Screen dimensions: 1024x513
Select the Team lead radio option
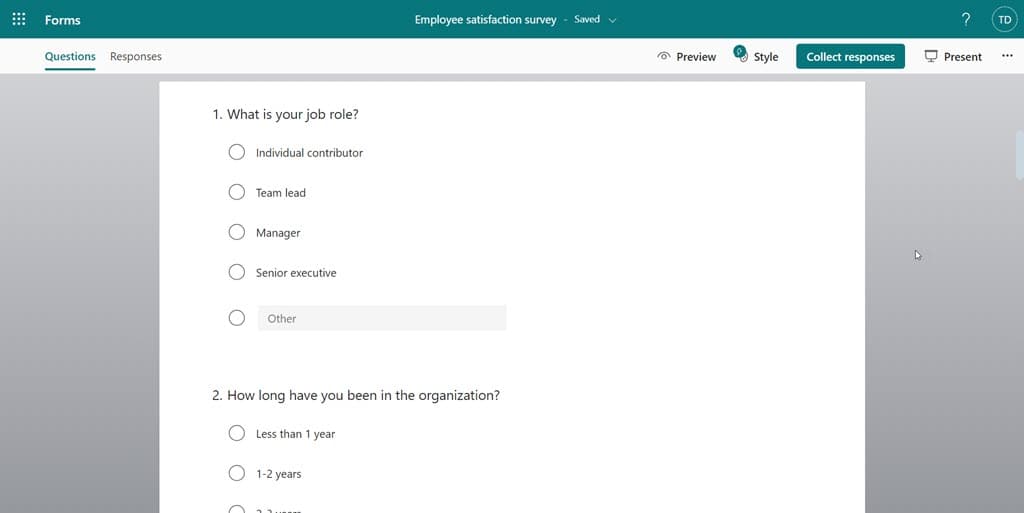236,192
